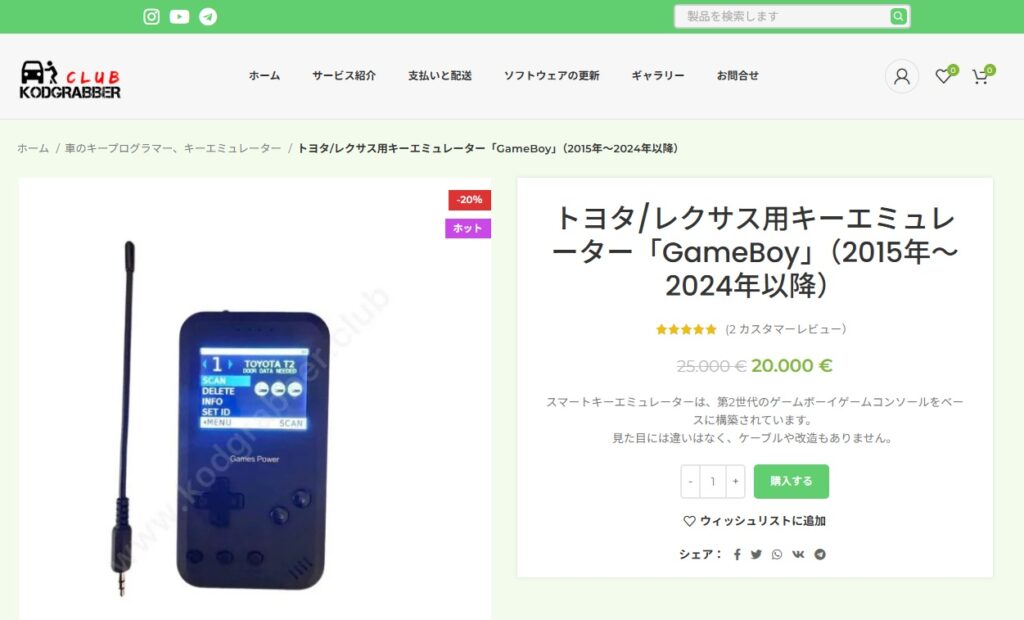Open the 車のキープログラマー breadcrumb link
1024x620 pixels.
[172, 148]
